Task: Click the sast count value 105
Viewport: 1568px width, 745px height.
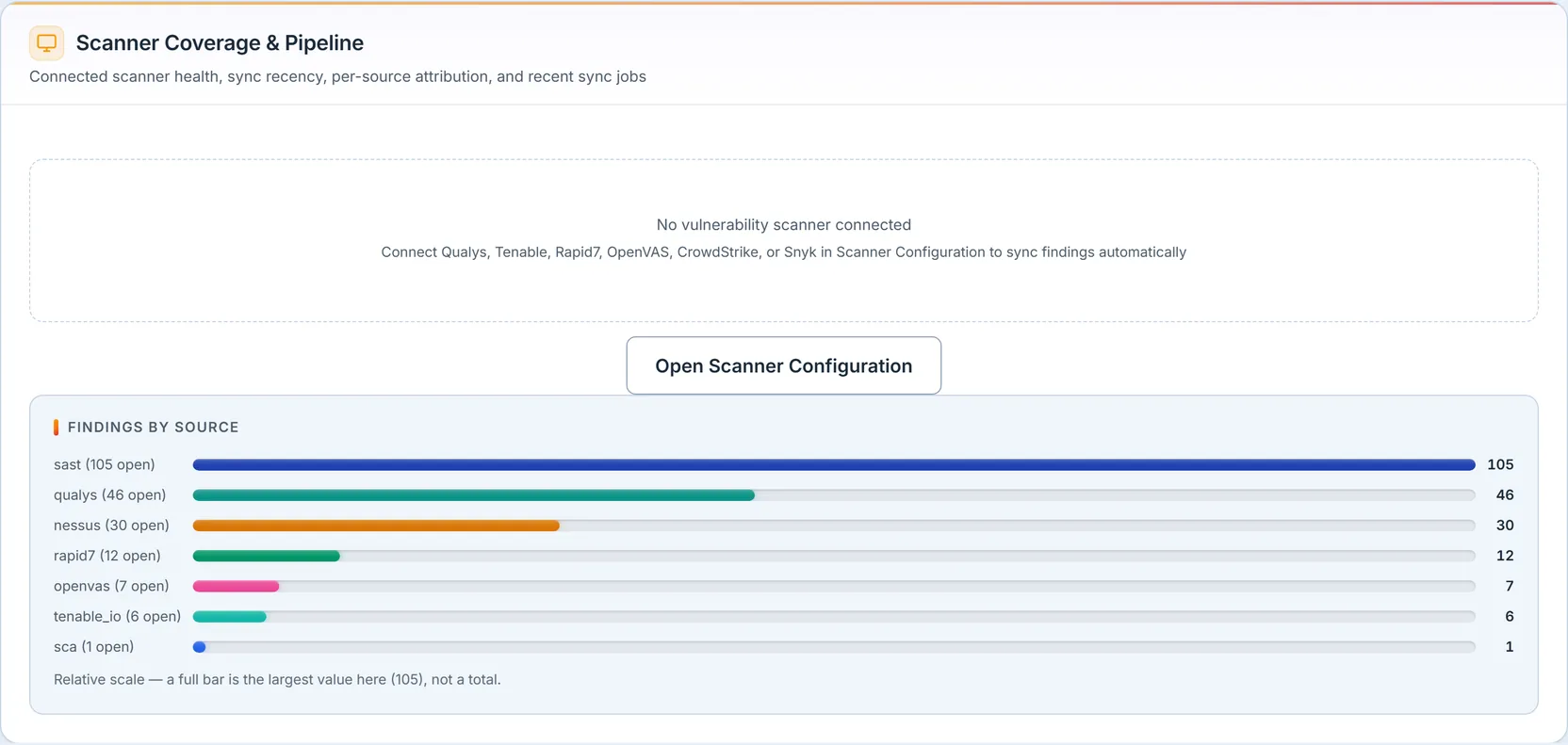Action: pos(1500,464)
